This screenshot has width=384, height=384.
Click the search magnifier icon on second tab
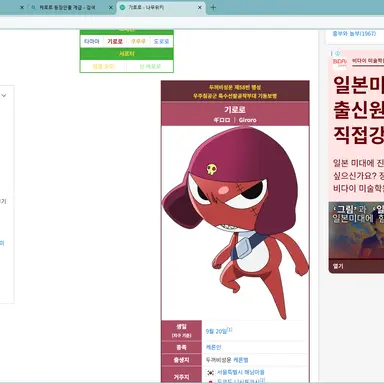pyautogui.click(x=33, y=7)
